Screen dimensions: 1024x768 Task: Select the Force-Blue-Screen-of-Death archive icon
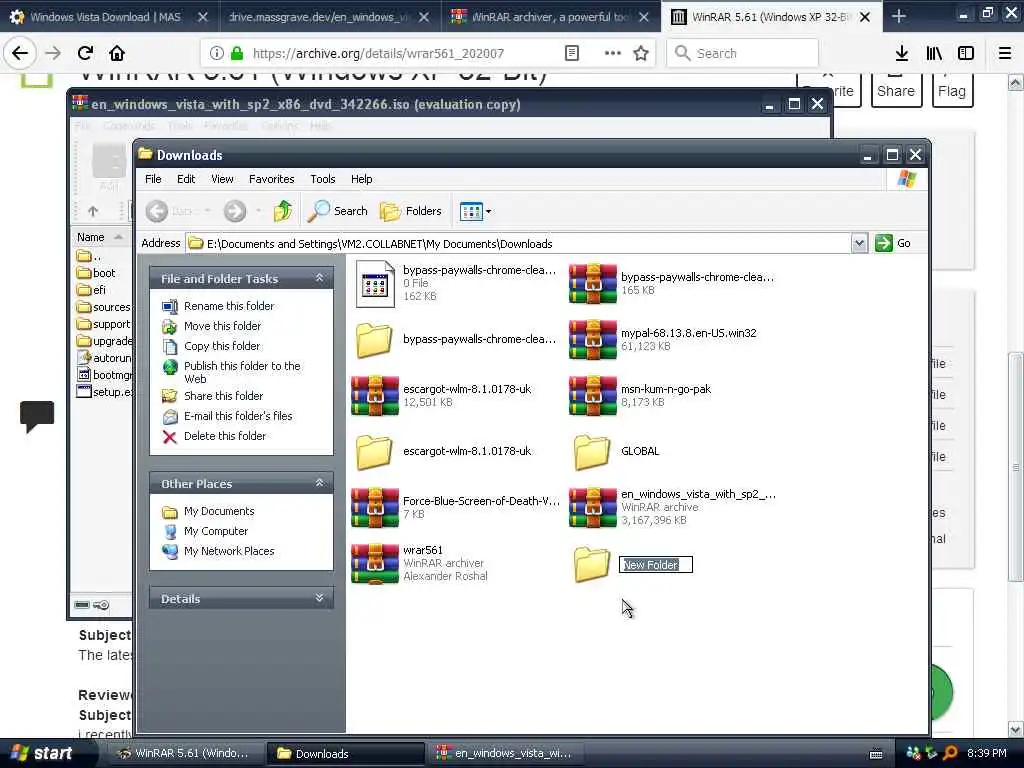pos(375,507)
